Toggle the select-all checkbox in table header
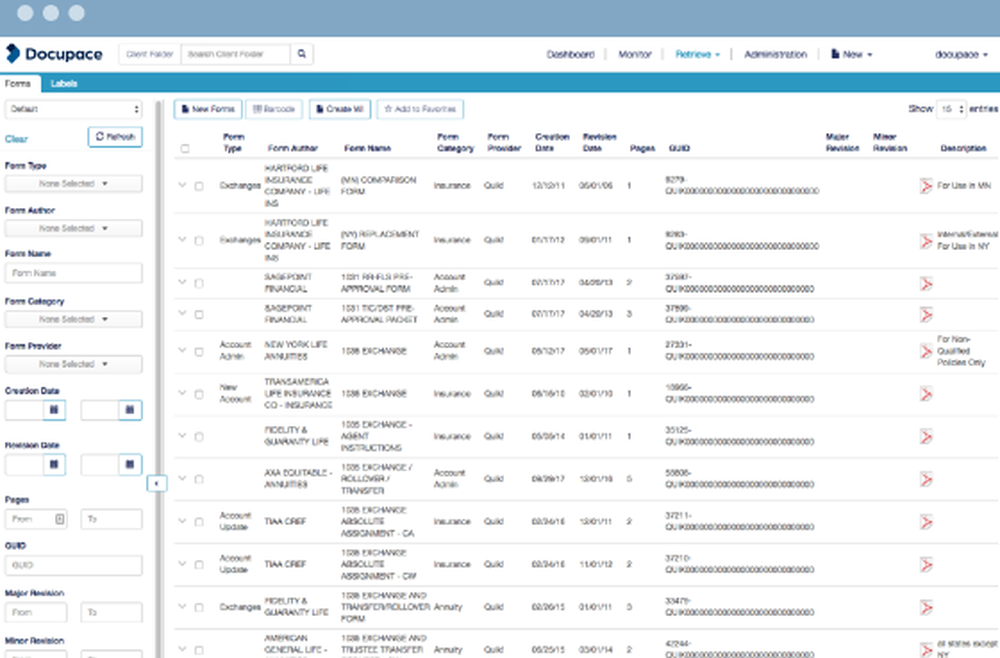Viewport: 1000px width, 658px height. click(185, 149)
